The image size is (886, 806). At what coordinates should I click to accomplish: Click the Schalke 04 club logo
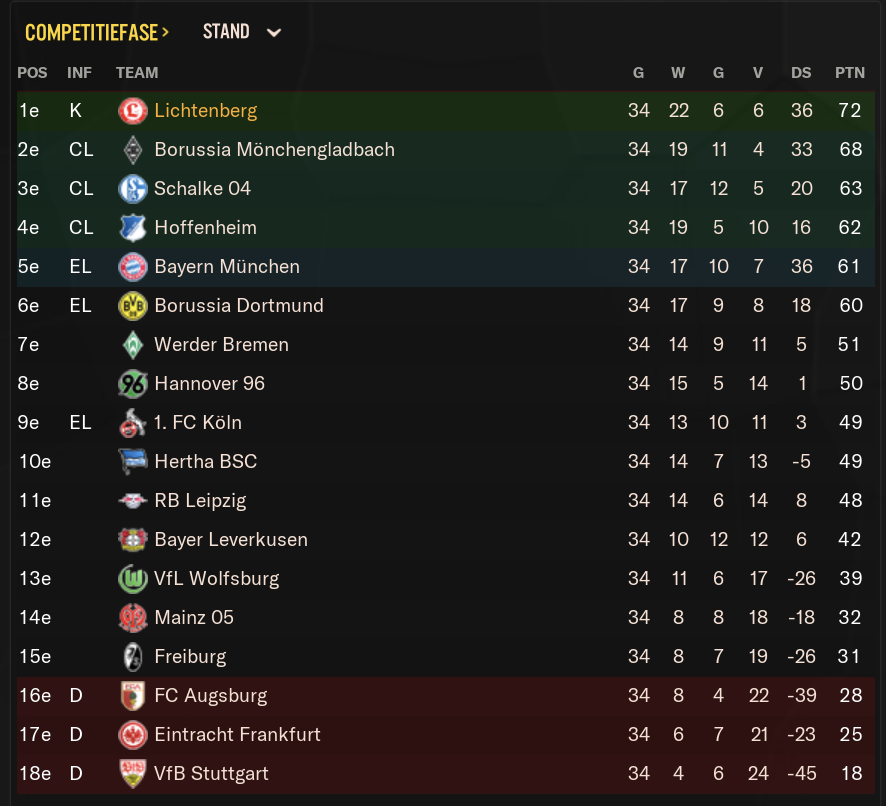click(133, 189)
